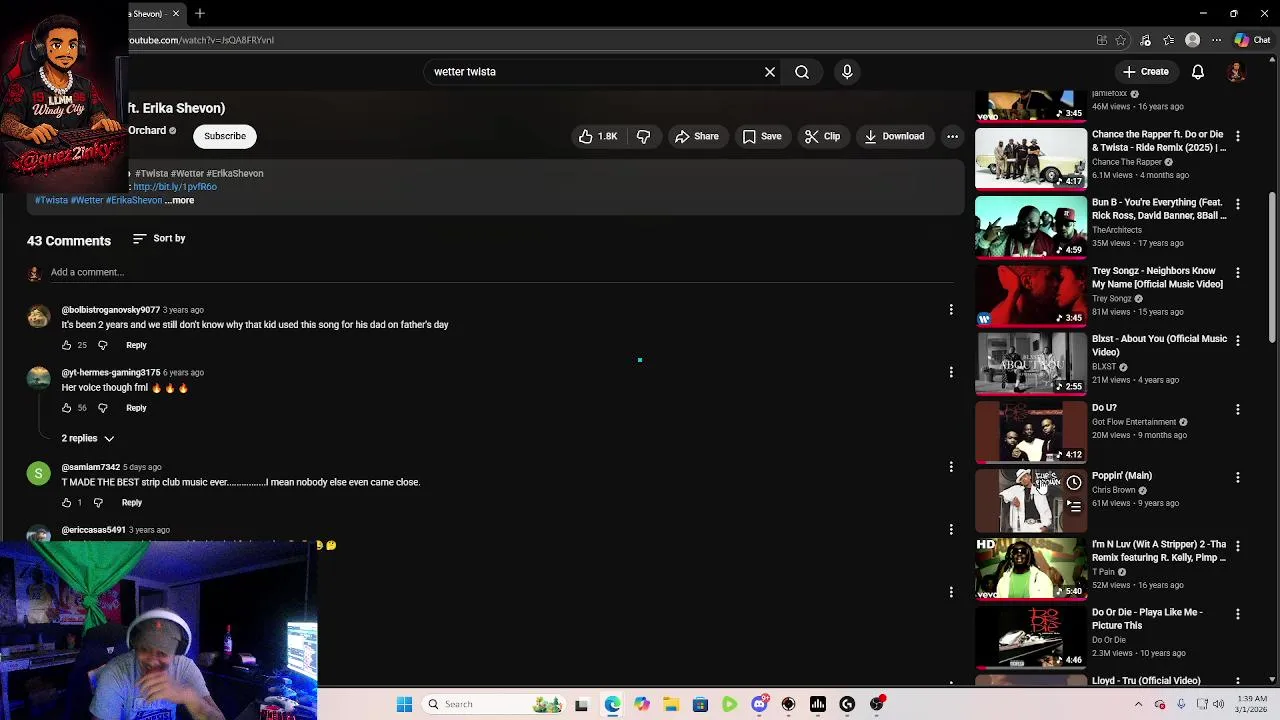Open menu for Bun B You're Everything video
1280x720 pixels.
point(1238,203)
